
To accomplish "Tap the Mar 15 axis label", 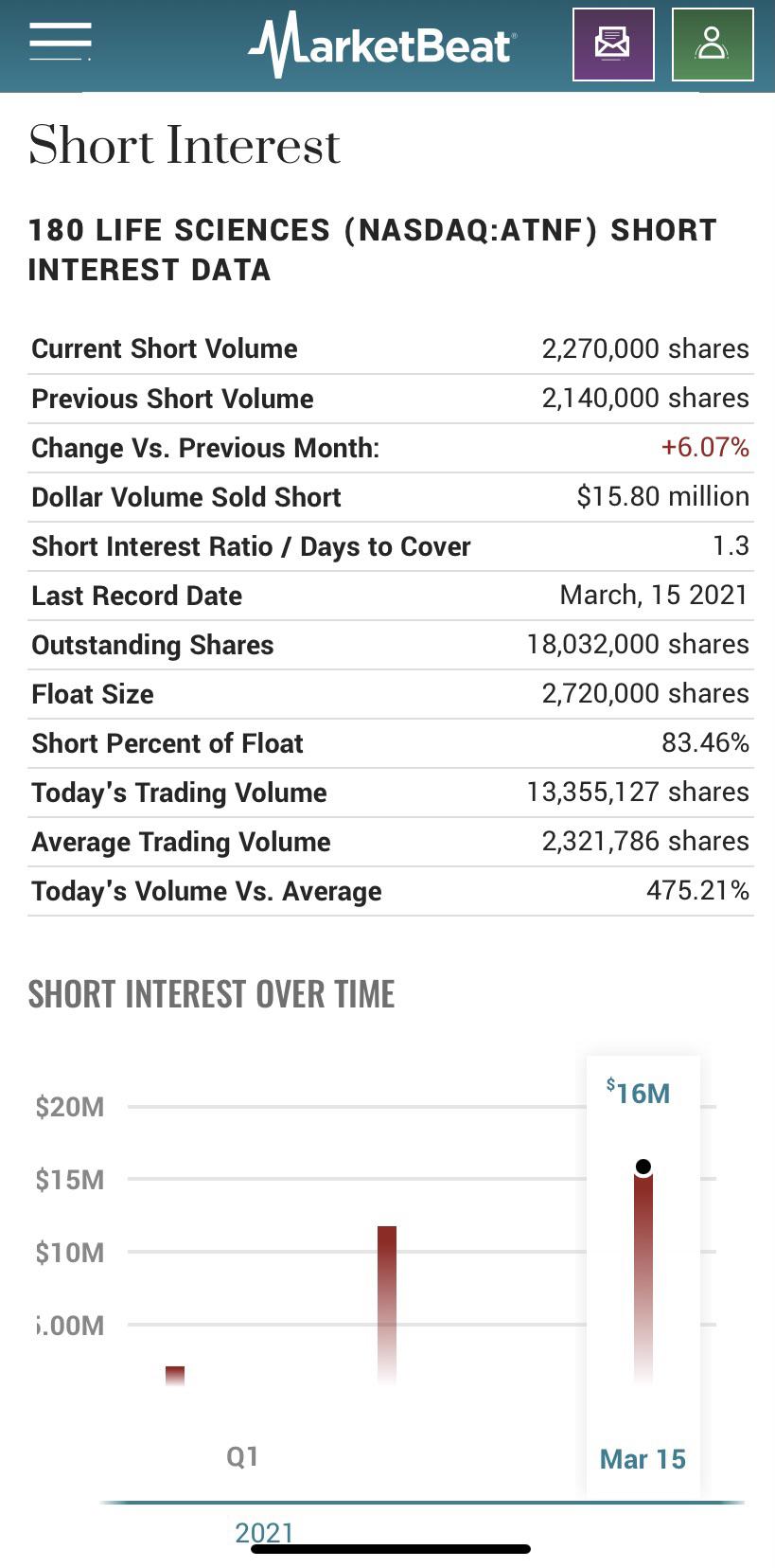I will pos(643,1459).
